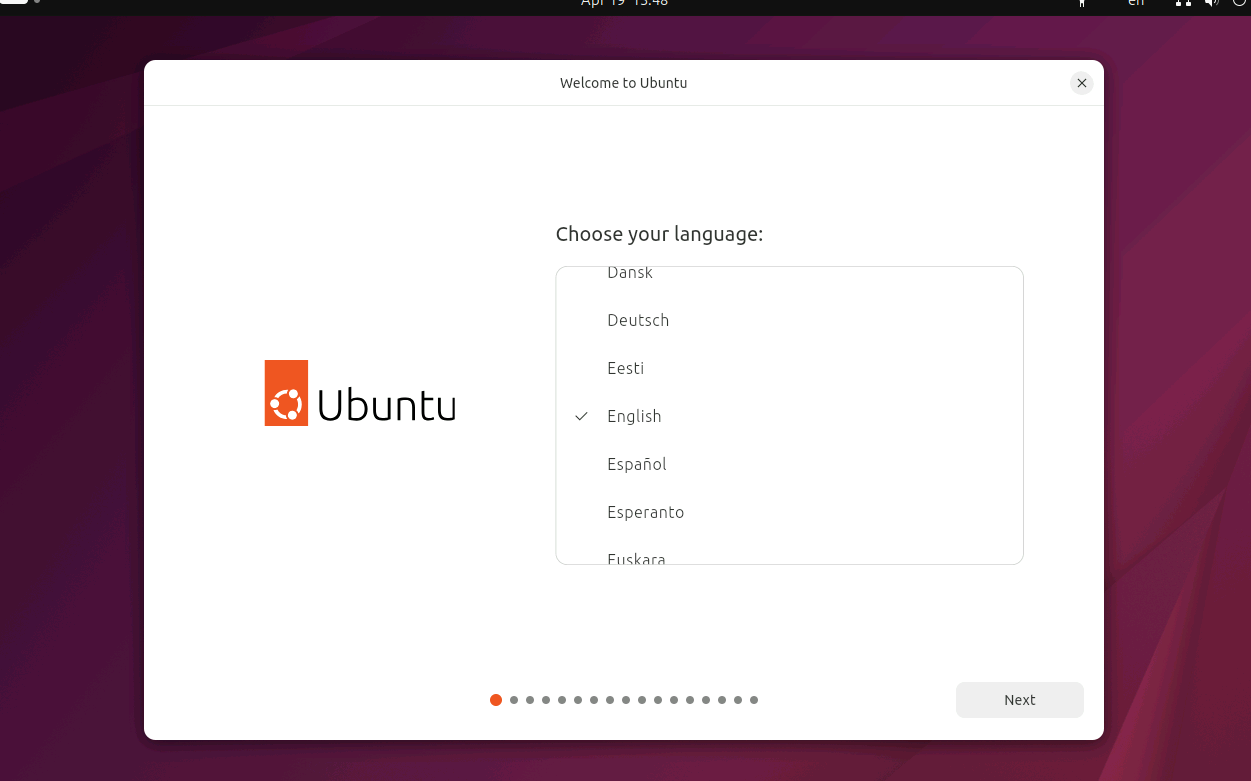The width and height of the screenshot is (1251, 781).
Task: Click Eesti in the language list
Action: click(x=625, y=368)
